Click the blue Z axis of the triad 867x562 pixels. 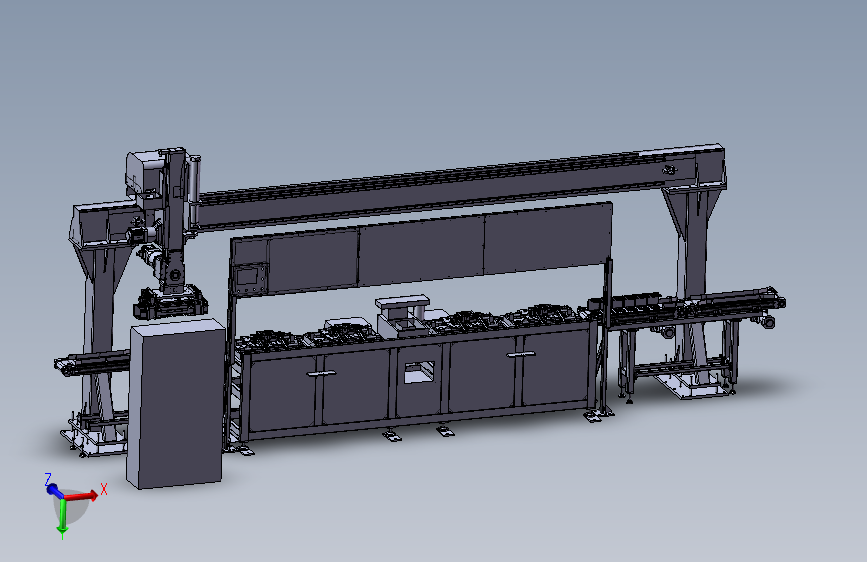[x=53, y=490]
